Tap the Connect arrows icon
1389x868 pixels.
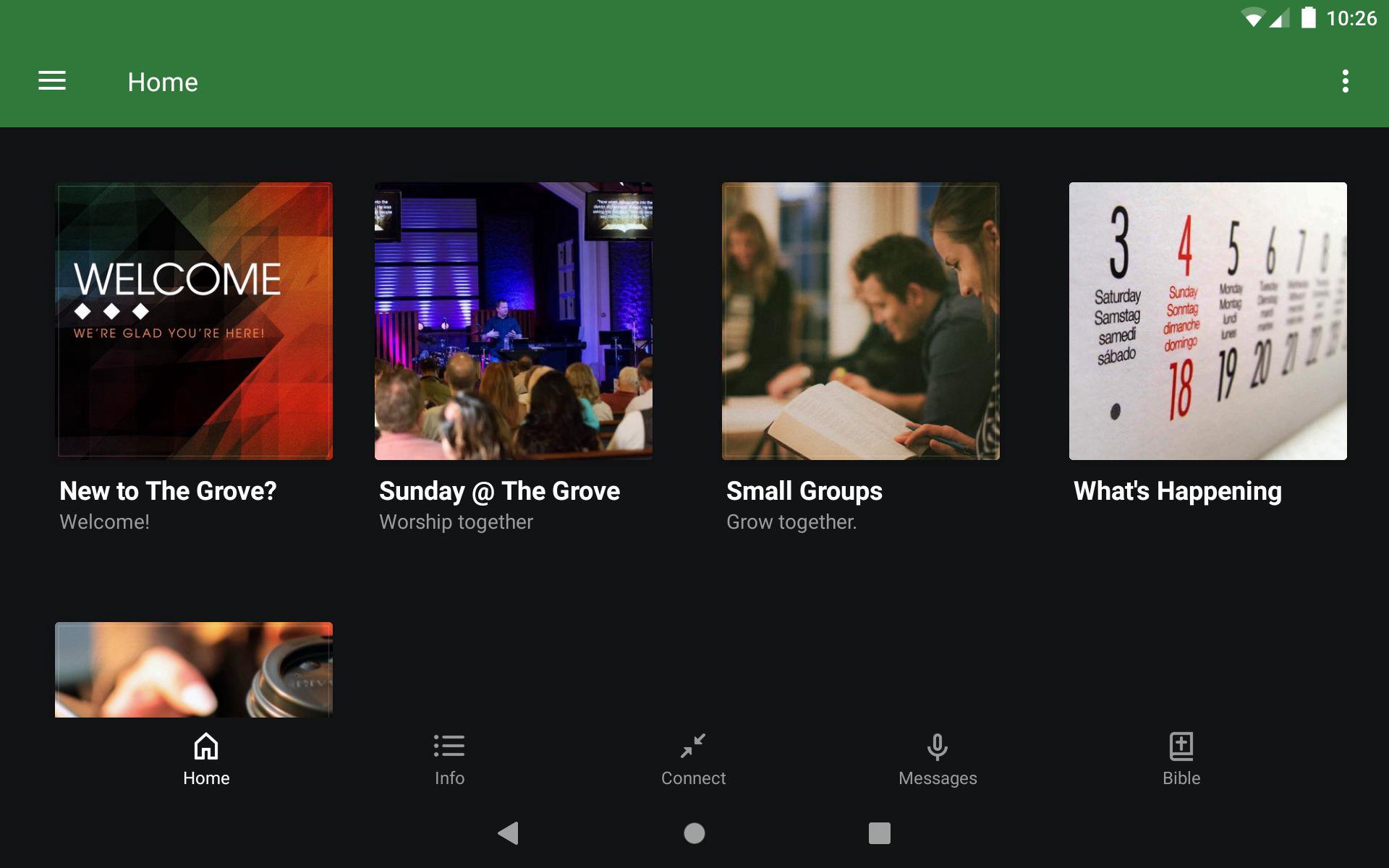click(x=693, y=746)
